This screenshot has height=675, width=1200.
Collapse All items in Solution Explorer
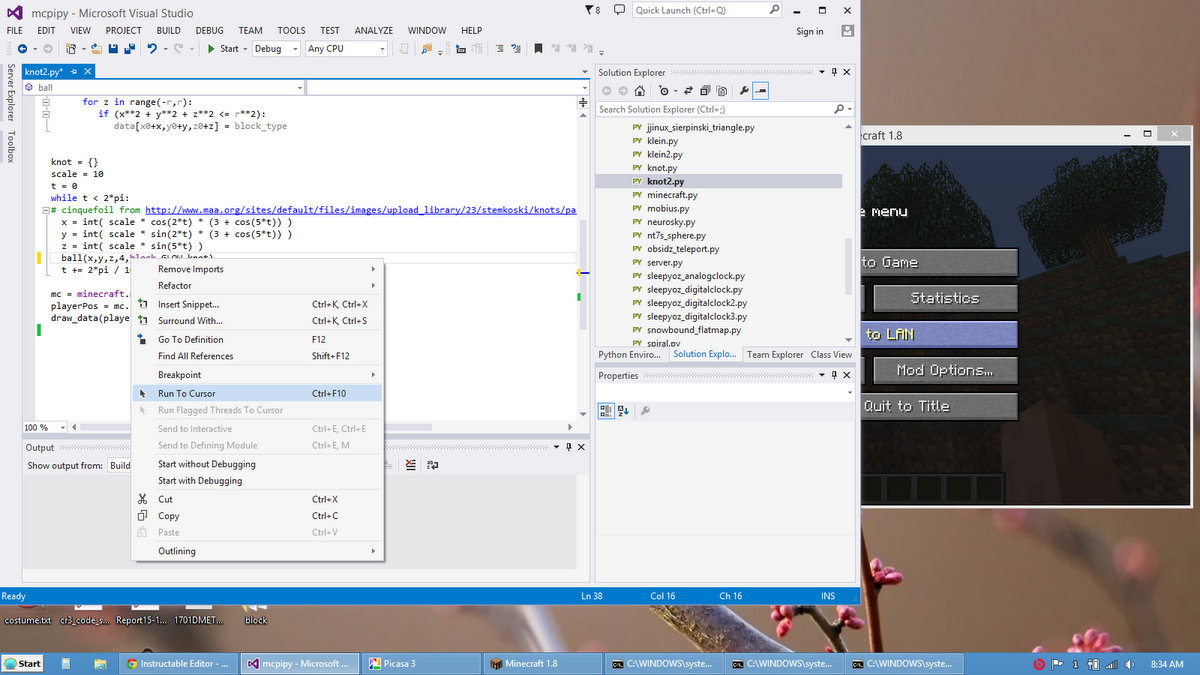click(x=705, y=90)
